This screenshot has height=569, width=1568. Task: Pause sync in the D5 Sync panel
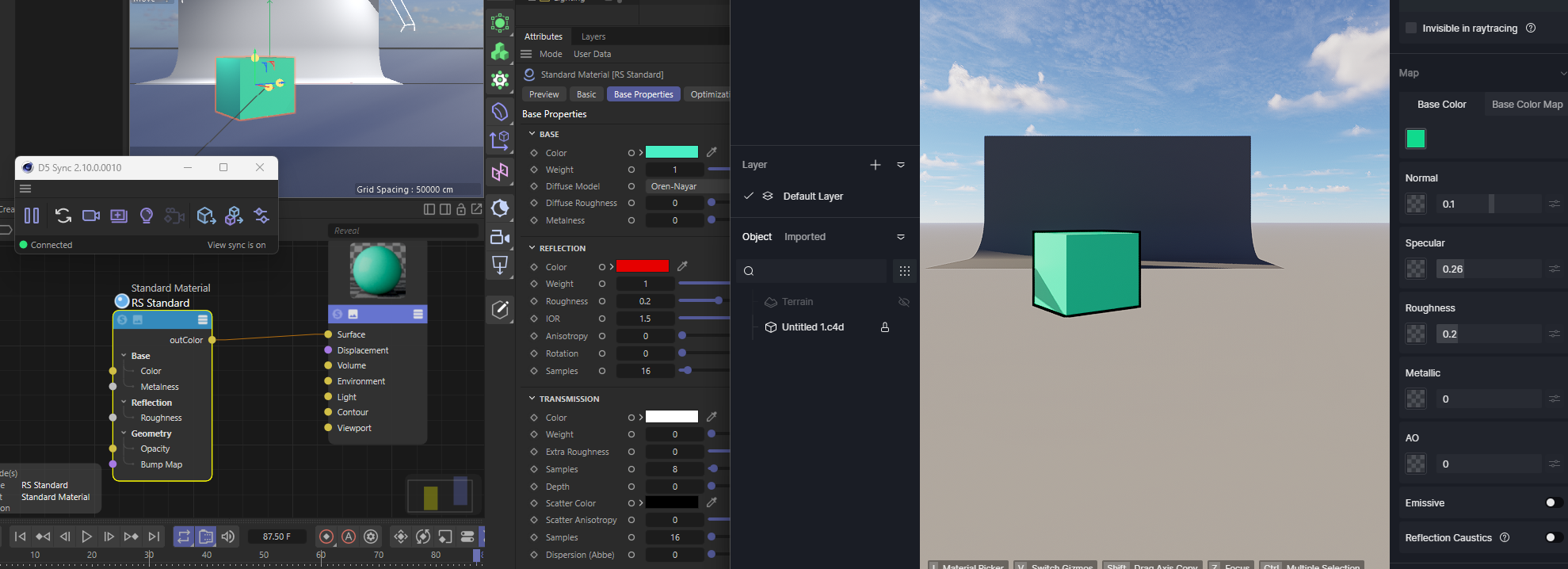pyautogui.click(x=32, y=216)
